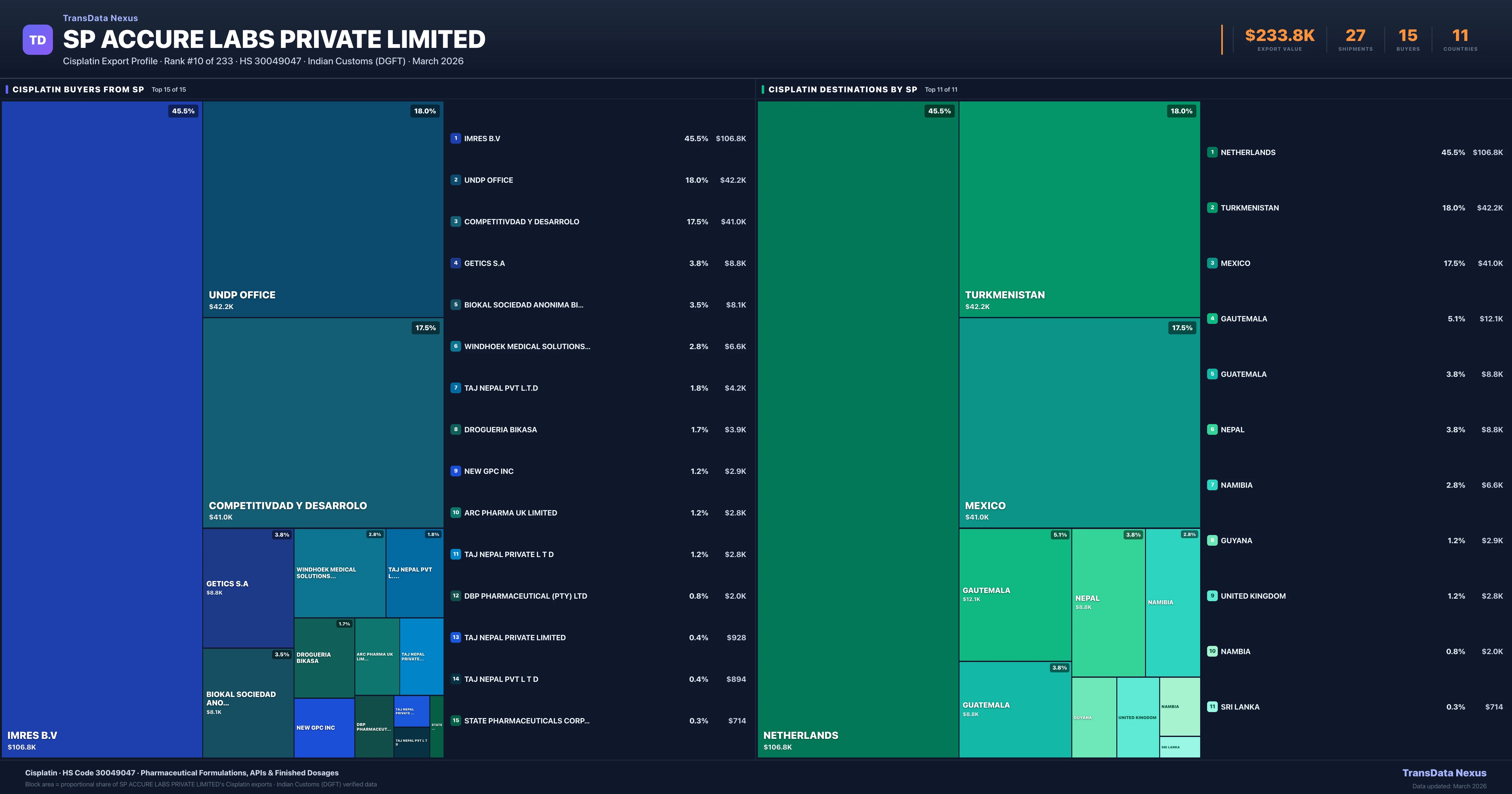The image size is (1512, 794).
Task: Click rank badge 7 beside NAMIBIA legend entry
Action: pyautogui.click(x=1212, y=485)
